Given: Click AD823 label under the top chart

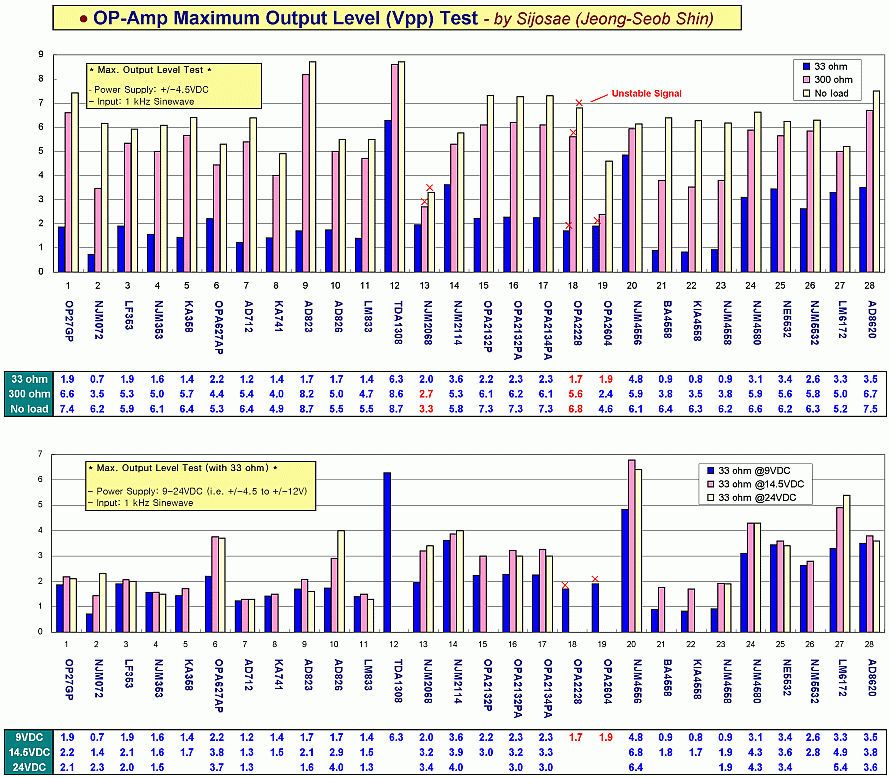Looking at the screenshot, I should pyautogui.click(x=308, y=316).
